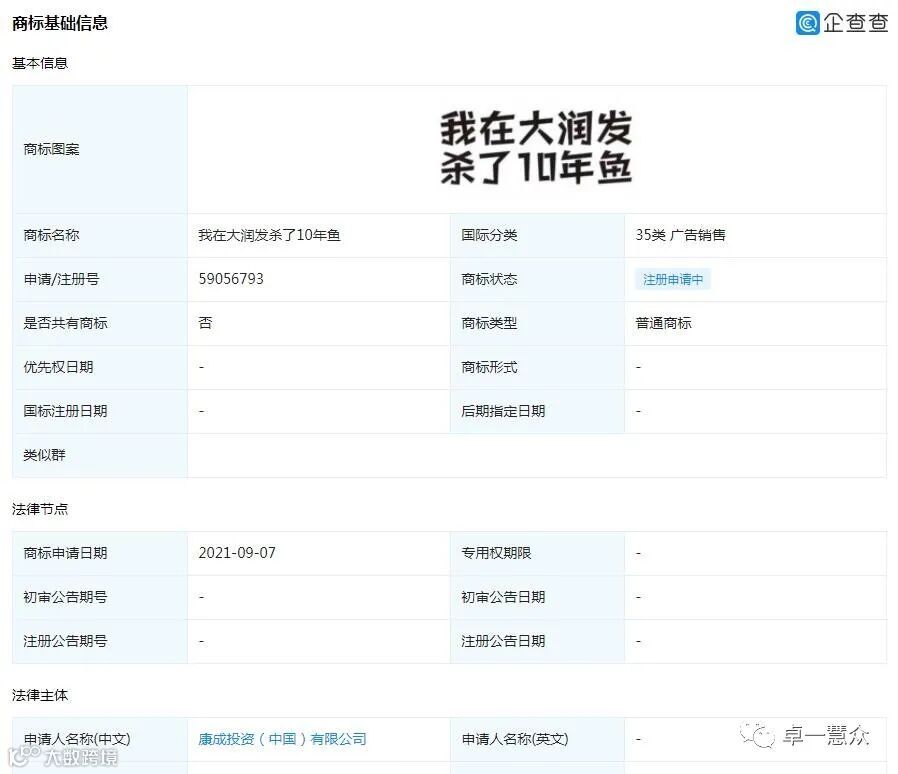The image size is (898, 774).
Task: Click the 后期指定日期 label cell
Action: [x=537, y=411]
